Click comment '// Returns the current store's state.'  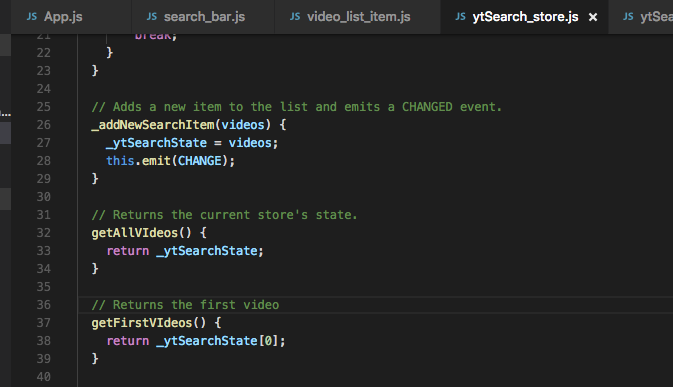(x=224, y=215)
